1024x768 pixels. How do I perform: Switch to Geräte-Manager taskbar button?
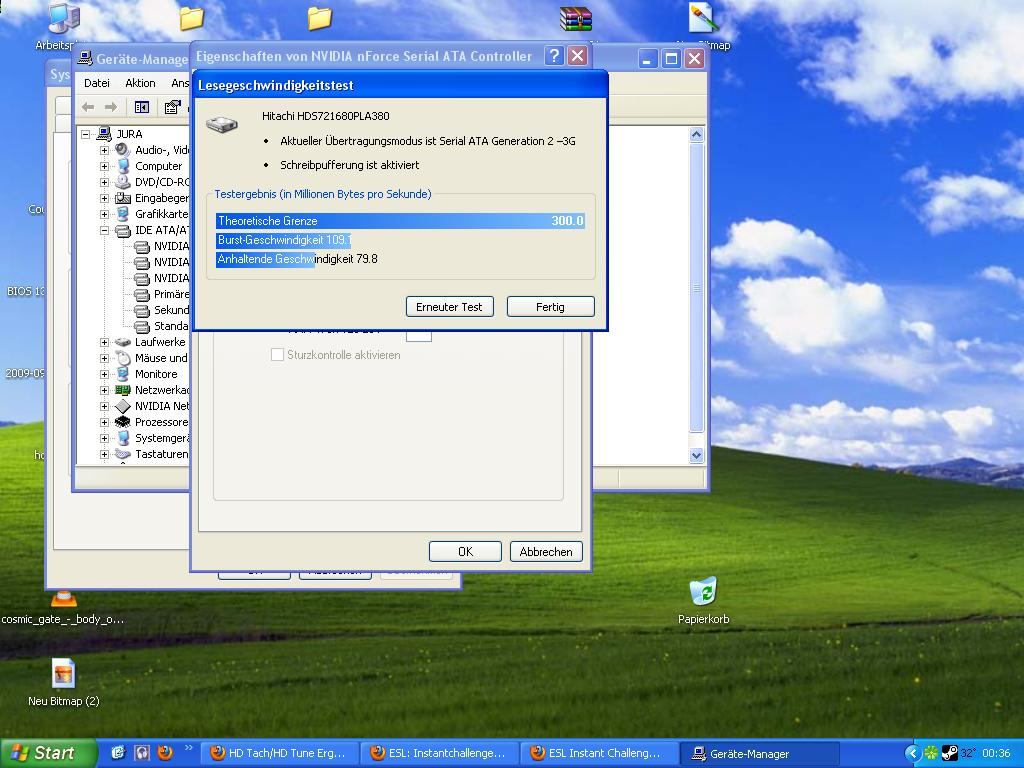tap(759, 754)
